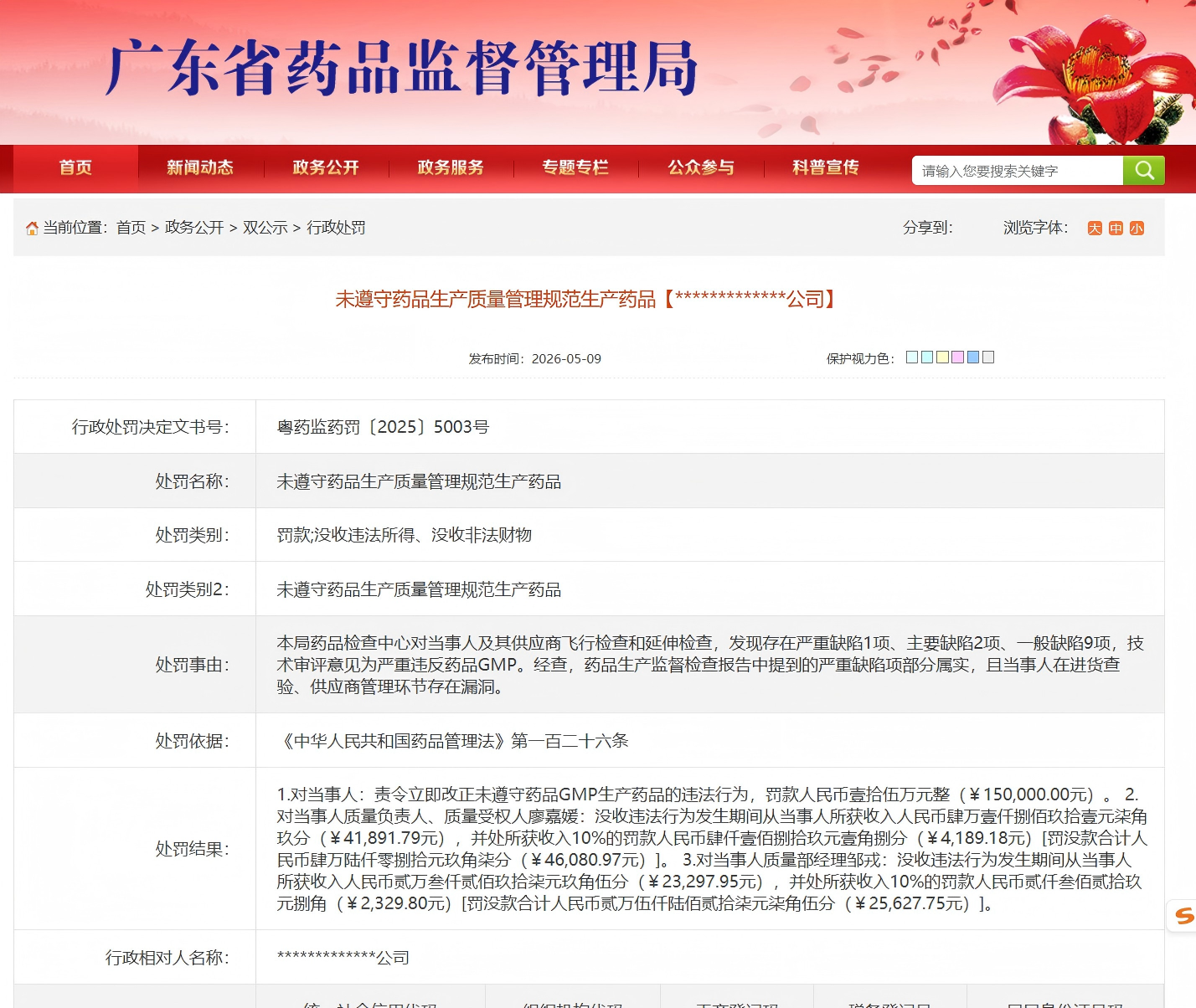Select the pink eye-protection color
The image size is (1196, 1008).
click(x=957, y=357)
